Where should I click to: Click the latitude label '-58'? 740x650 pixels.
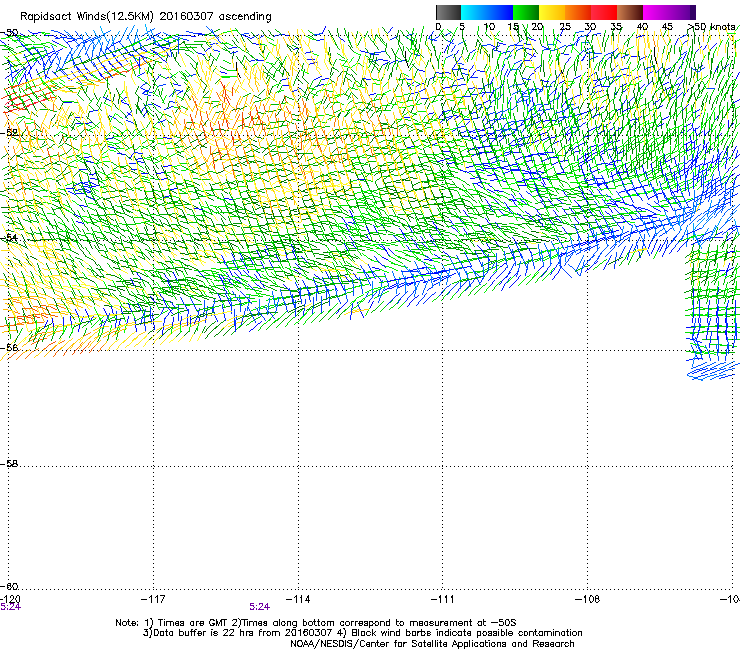9,464
